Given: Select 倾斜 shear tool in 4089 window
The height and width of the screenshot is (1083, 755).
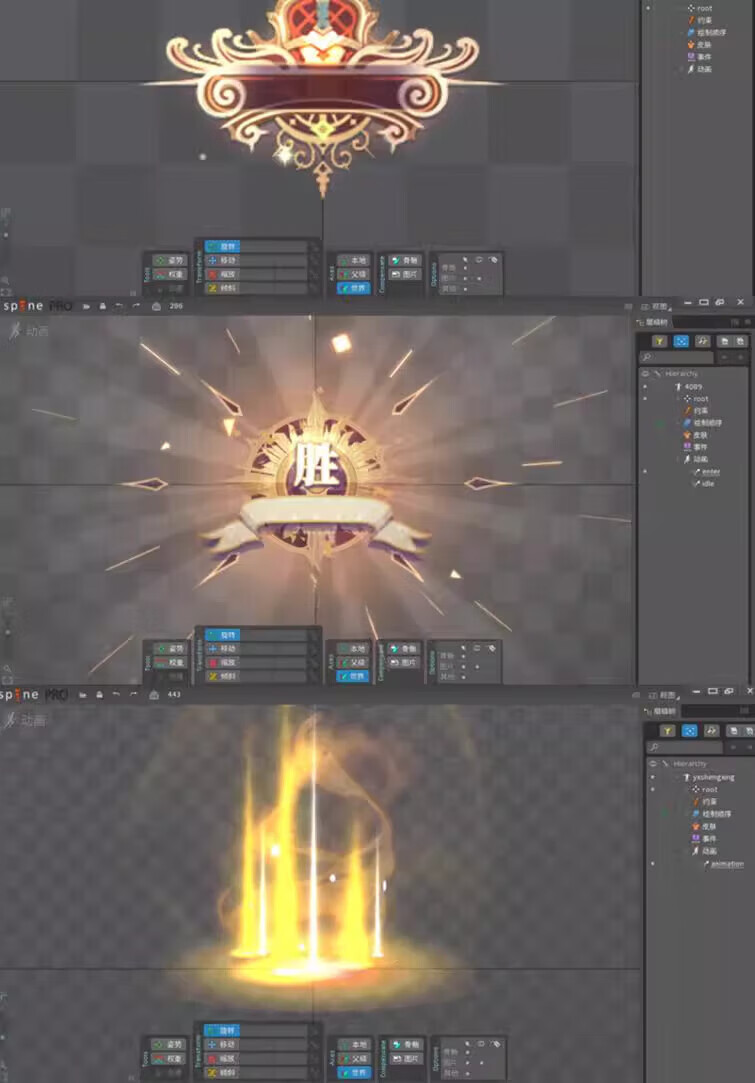Looking at the screenshot, I should (x=222, y=676).
